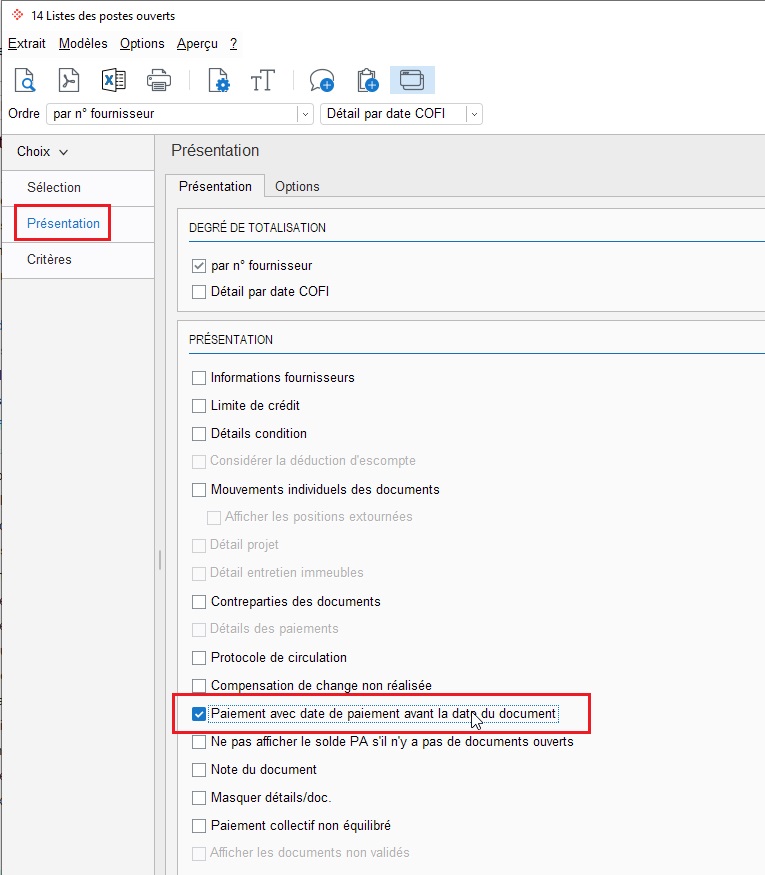
Task: Click the 'PRÉSENTATION' section heading
Action: pyautogui.click(x=231, y=340)
